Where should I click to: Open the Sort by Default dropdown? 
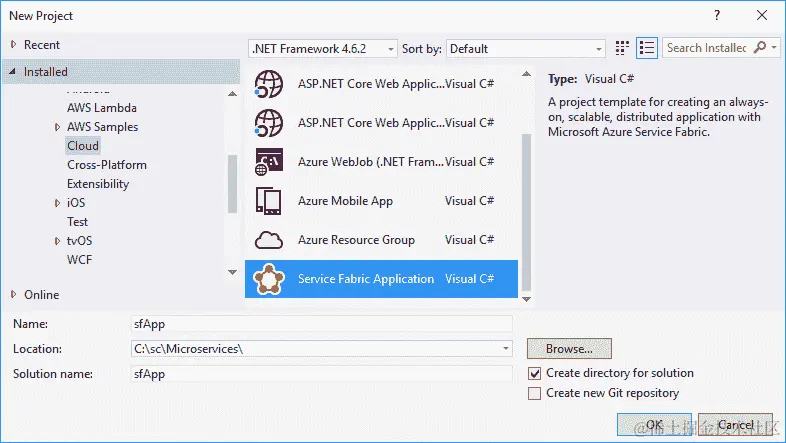coord(526,49)
